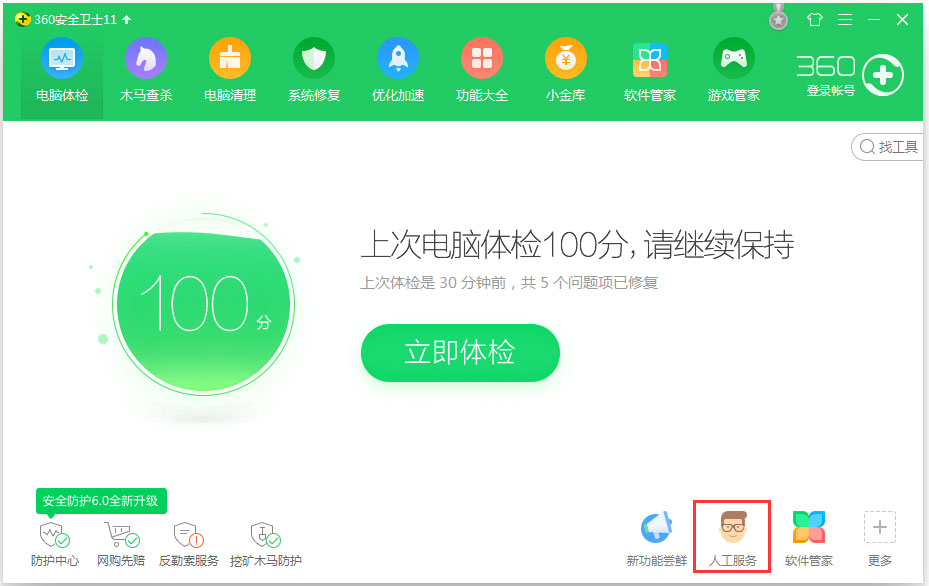
Task: Open the hamburger main menu
Action: point(845,18)
